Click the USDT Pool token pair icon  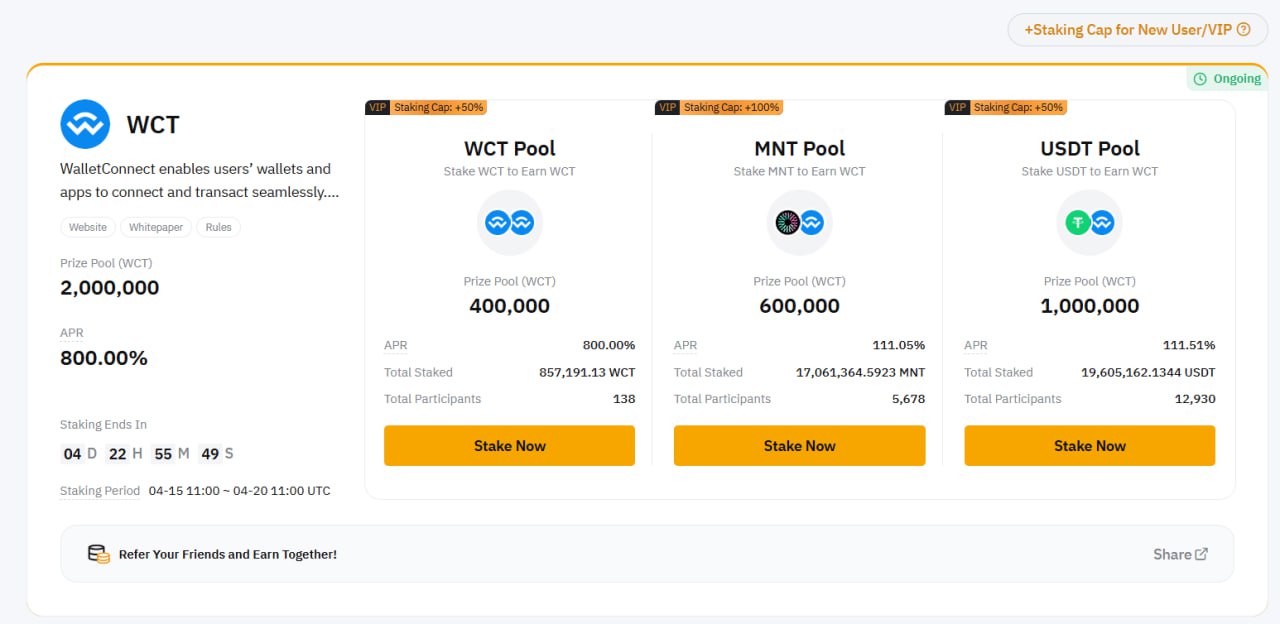[x=1090, y=223]
